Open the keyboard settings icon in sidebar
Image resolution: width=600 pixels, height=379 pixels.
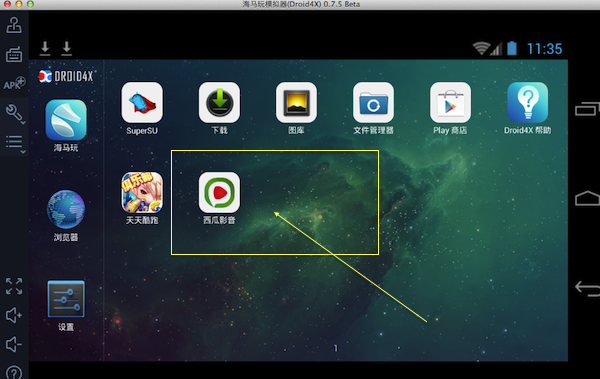[x=14, y=54]
